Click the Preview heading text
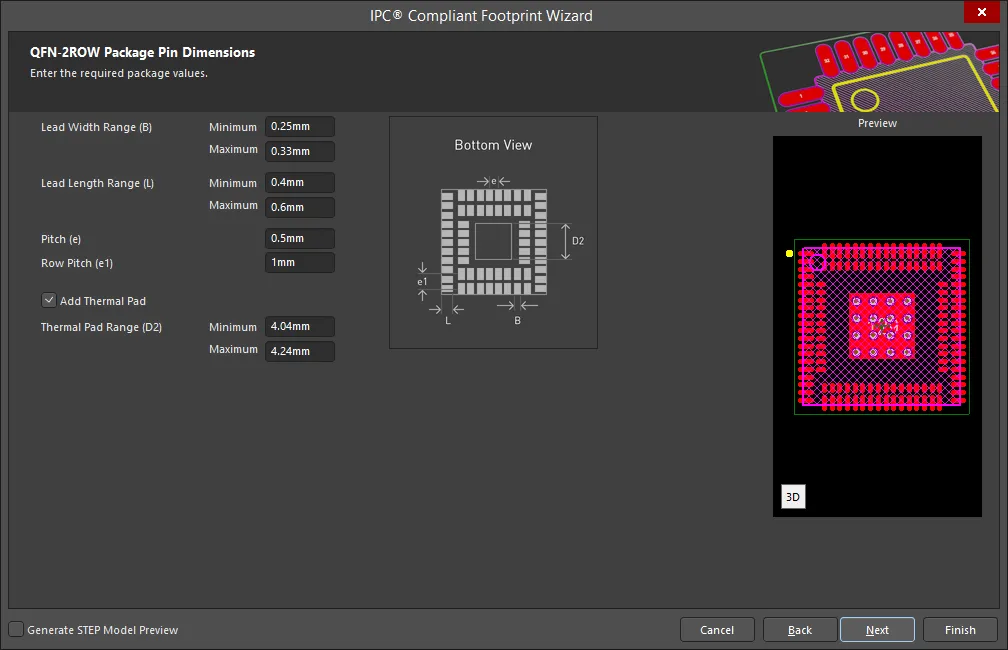This screenshot has height=650, width=1008. [x=877, y=123]
